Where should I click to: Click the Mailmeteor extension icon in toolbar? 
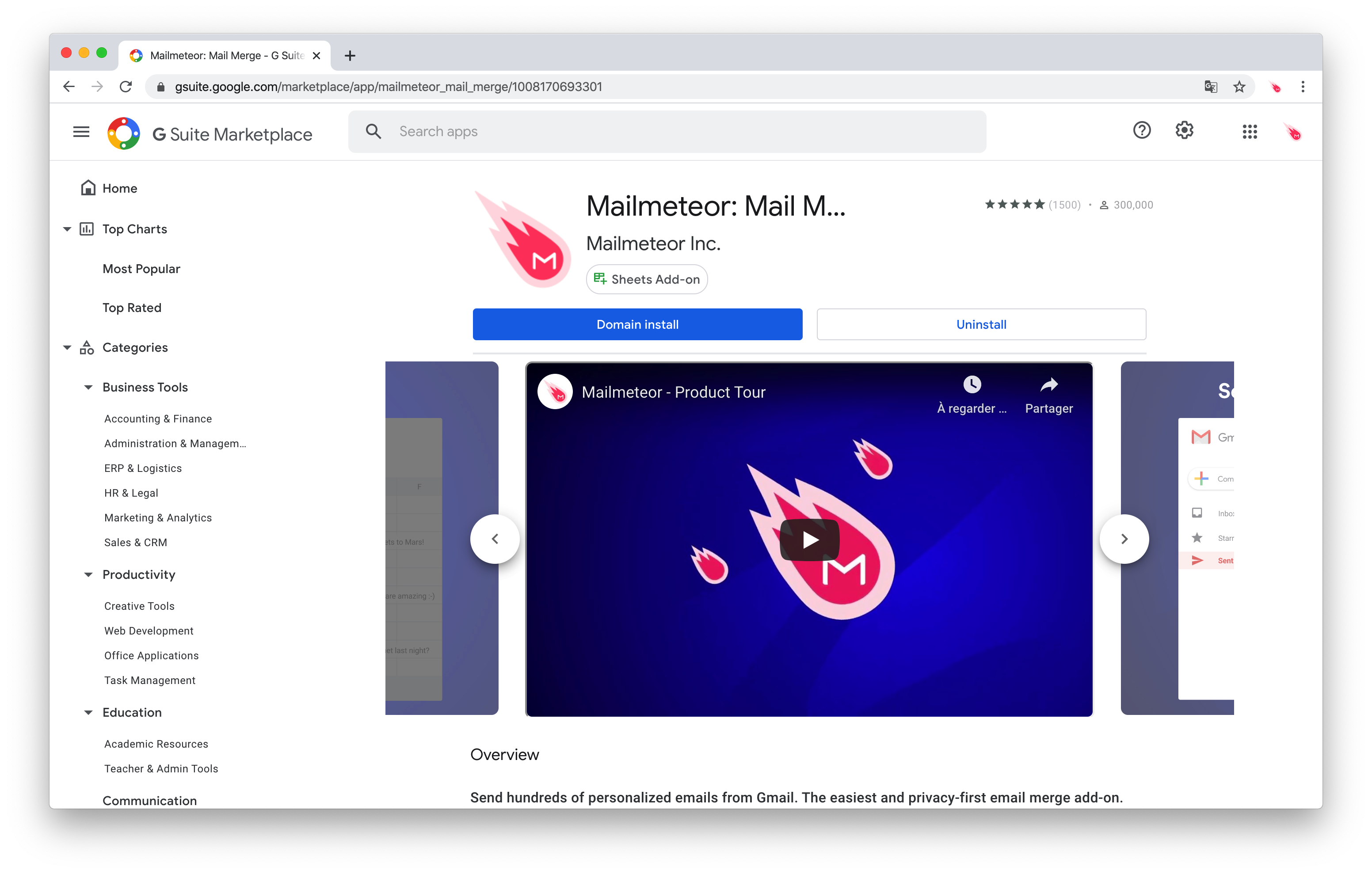click(x=1275, y=87)
